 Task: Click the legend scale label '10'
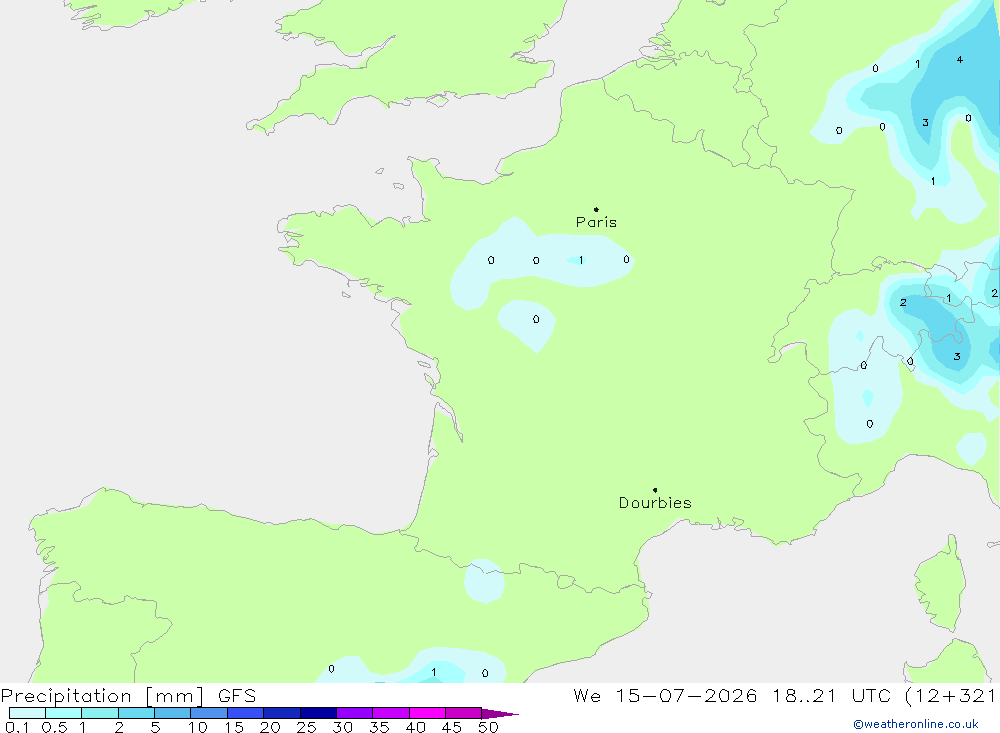(198, 727)
